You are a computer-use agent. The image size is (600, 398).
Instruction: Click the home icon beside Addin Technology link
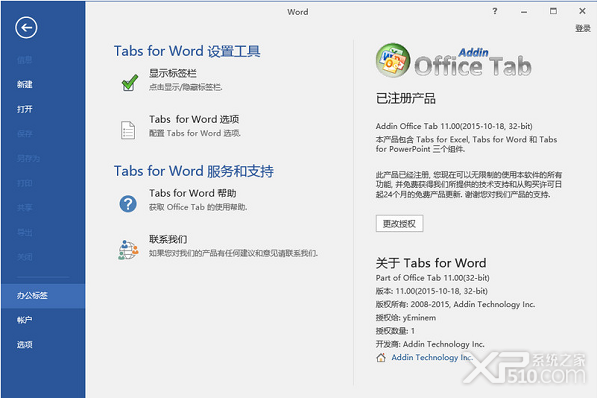click(x=381, y=357)
